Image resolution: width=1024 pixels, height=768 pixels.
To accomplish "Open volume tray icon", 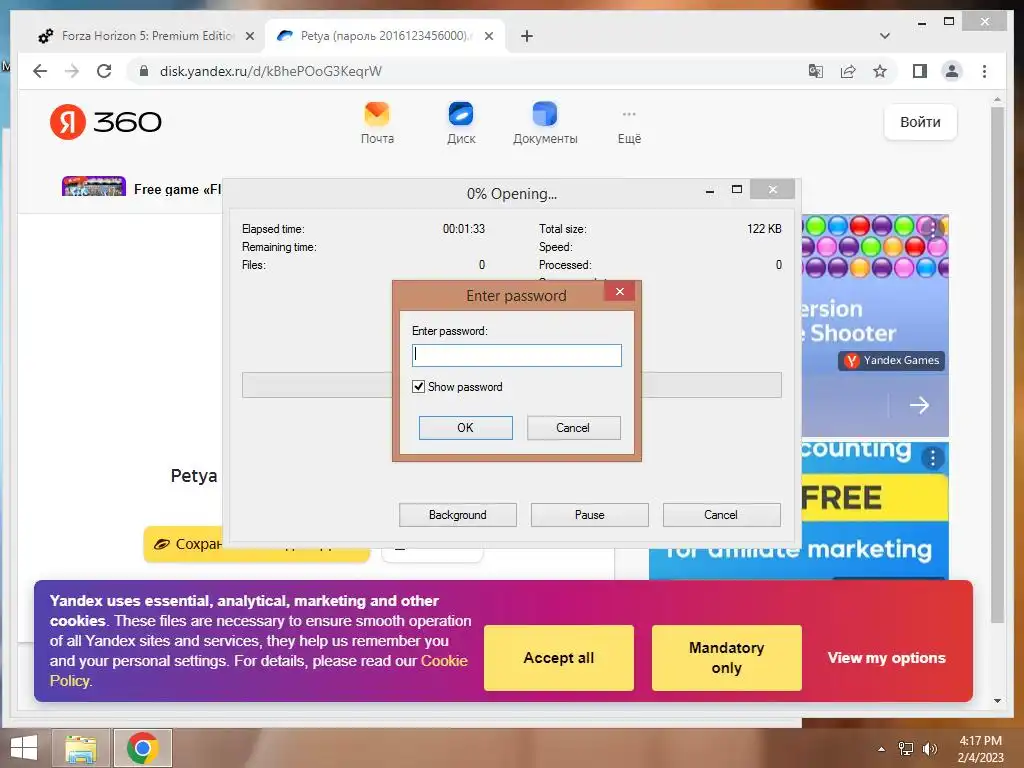I will (929, 749).
